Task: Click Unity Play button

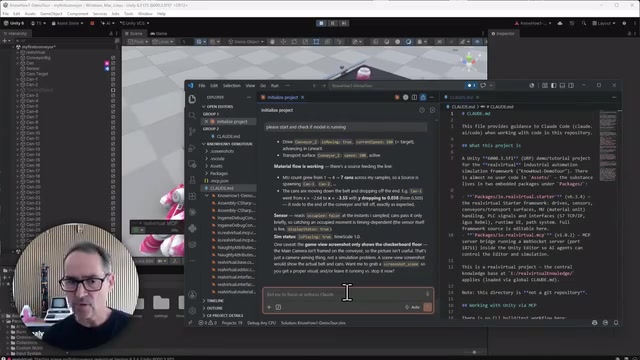Action: [321, 23]
